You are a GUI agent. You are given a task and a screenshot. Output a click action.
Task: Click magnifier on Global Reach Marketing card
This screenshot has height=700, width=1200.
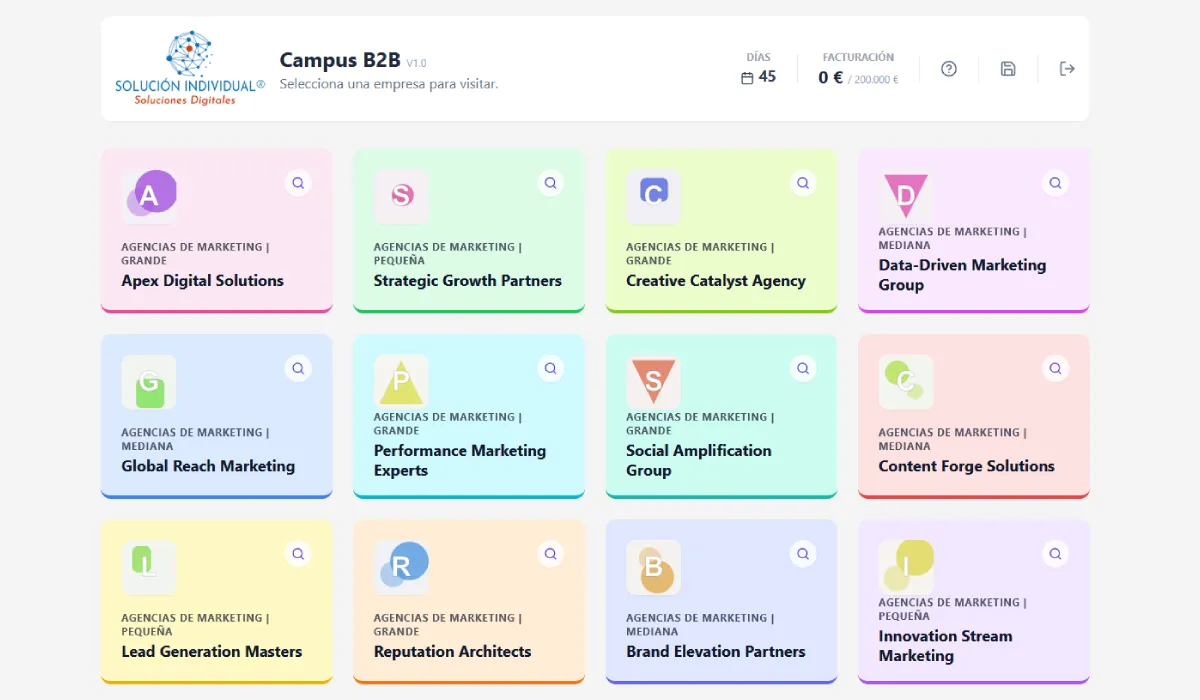298,368
